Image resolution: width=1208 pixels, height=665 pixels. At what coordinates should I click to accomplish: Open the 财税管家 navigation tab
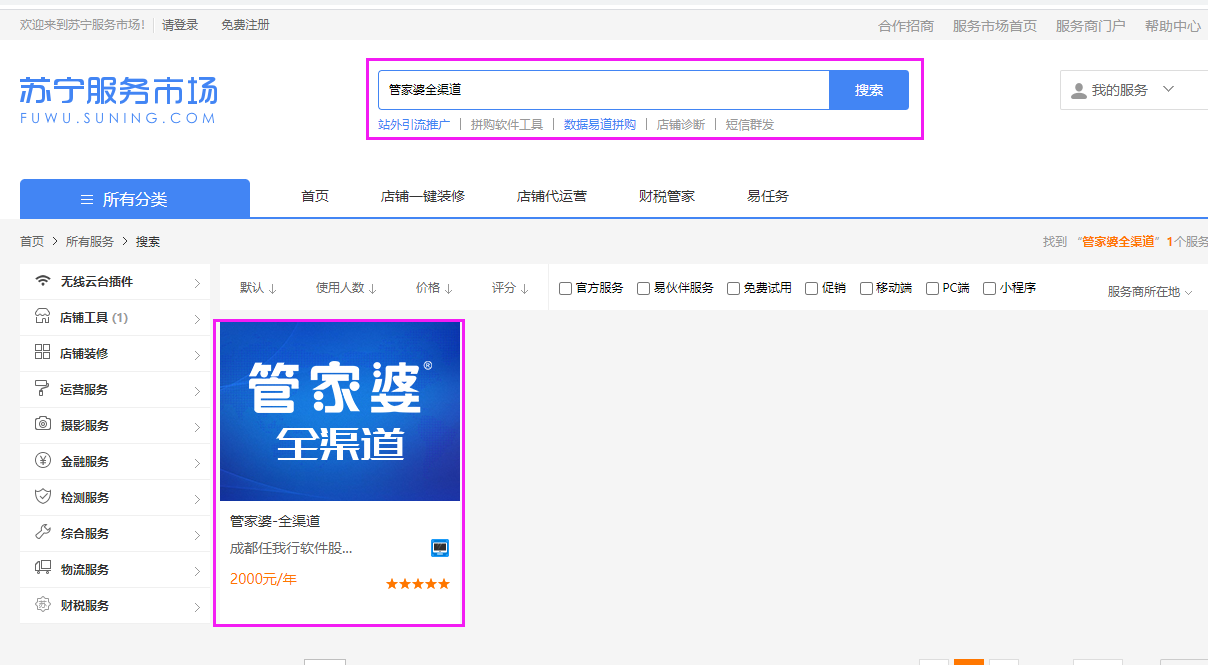[x=667, y=196]
